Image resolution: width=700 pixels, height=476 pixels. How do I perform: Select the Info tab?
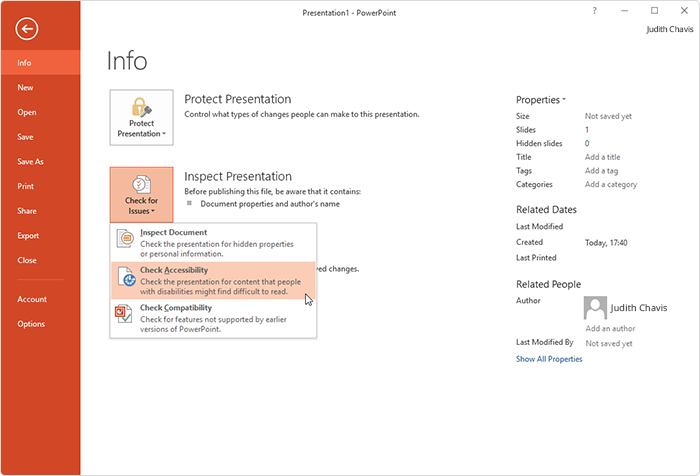coord(41,63)
